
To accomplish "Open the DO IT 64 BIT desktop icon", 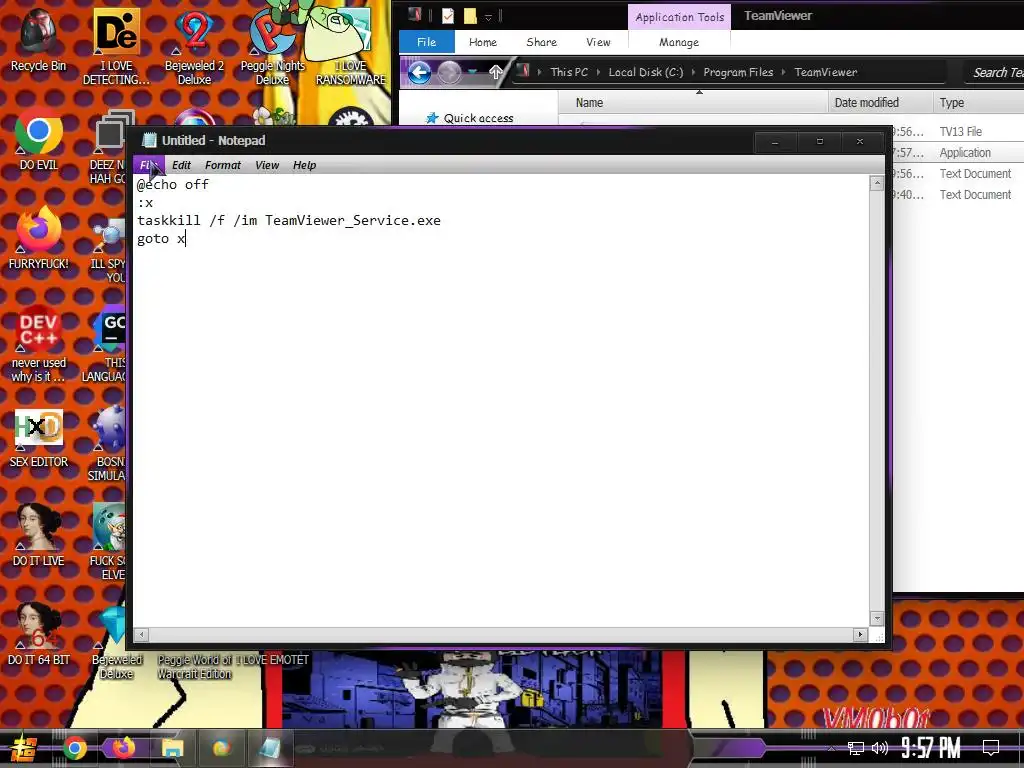I will coord(39,635).
